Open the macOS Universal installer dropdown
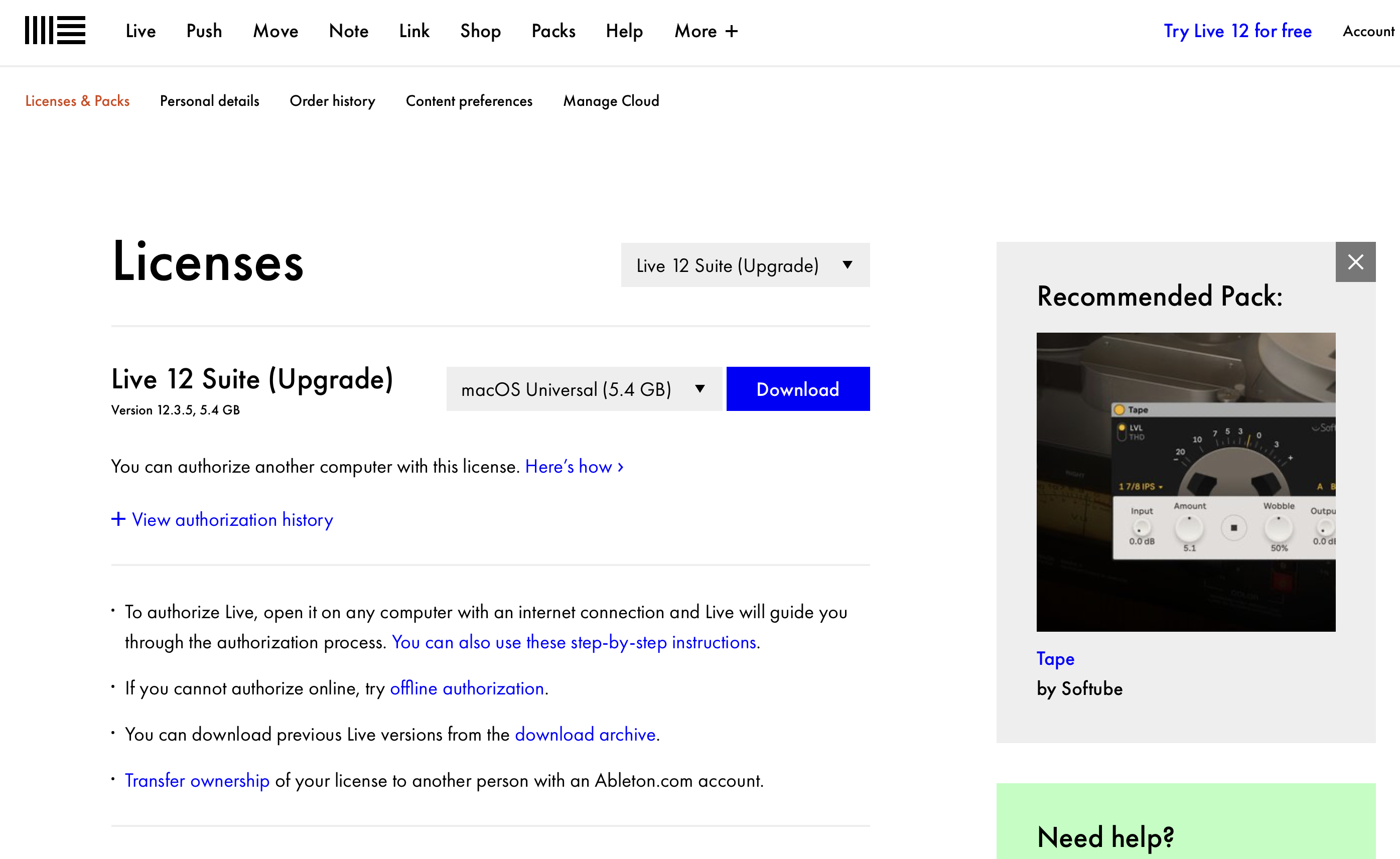1400x859 pixels. (584, 389)
